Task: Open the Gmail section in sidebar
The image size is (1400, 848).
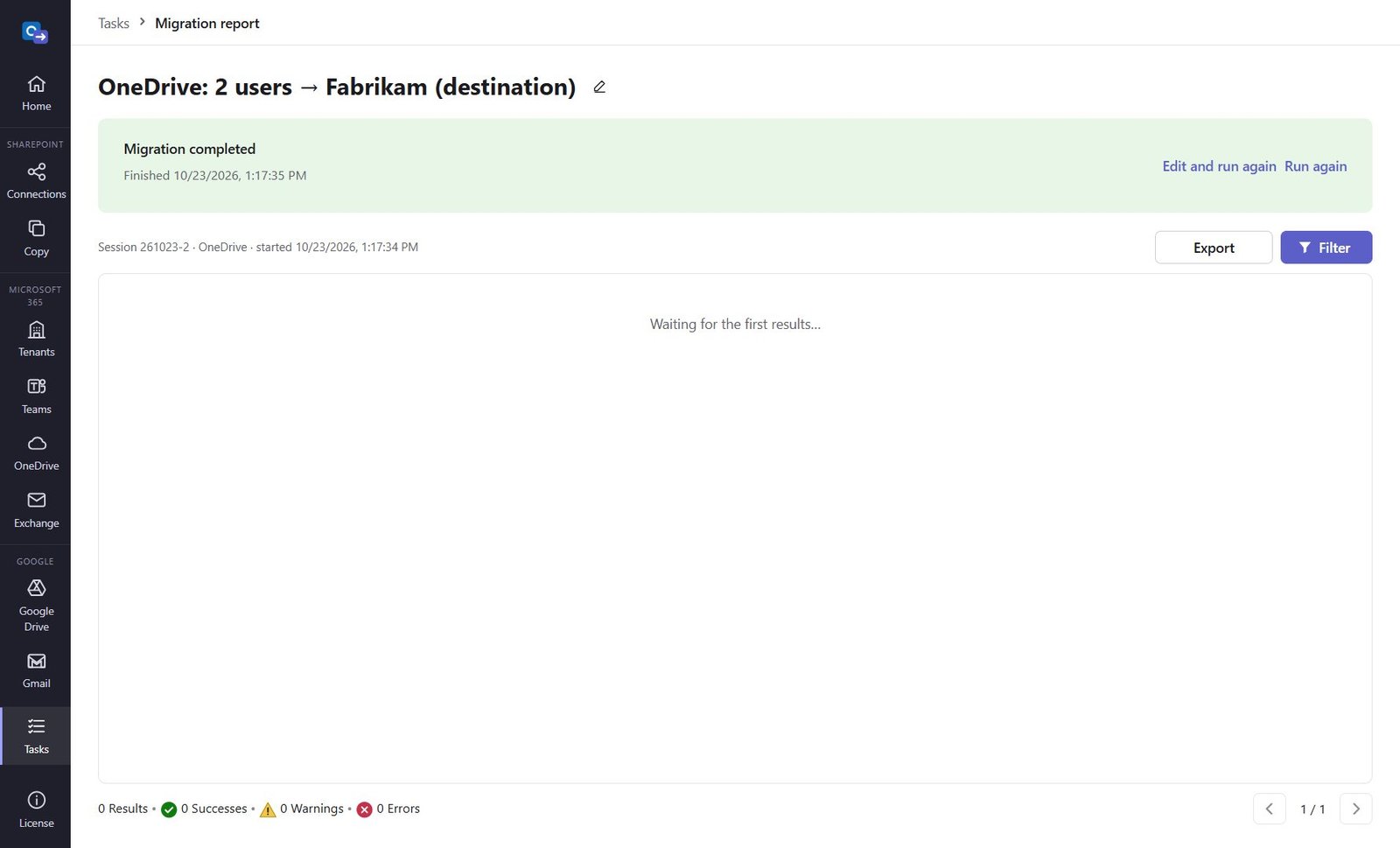Action: click(36, 670)
